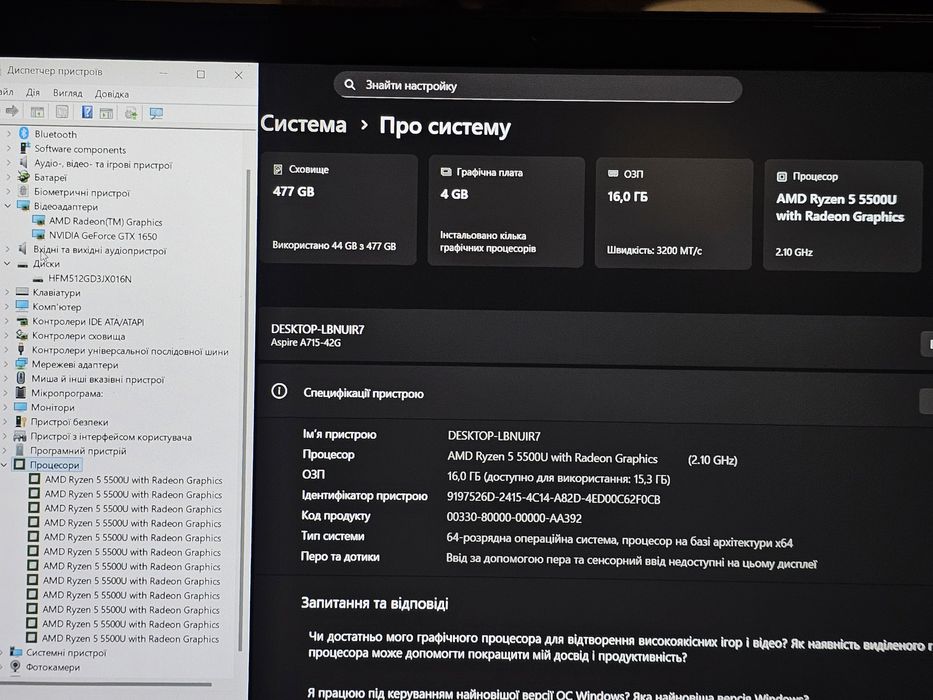Click device ID 9197526D-2415-4C14-A82D-4ED00C62F0CB
The width and height of the screenshot is (933, 700).
point(553,498)
